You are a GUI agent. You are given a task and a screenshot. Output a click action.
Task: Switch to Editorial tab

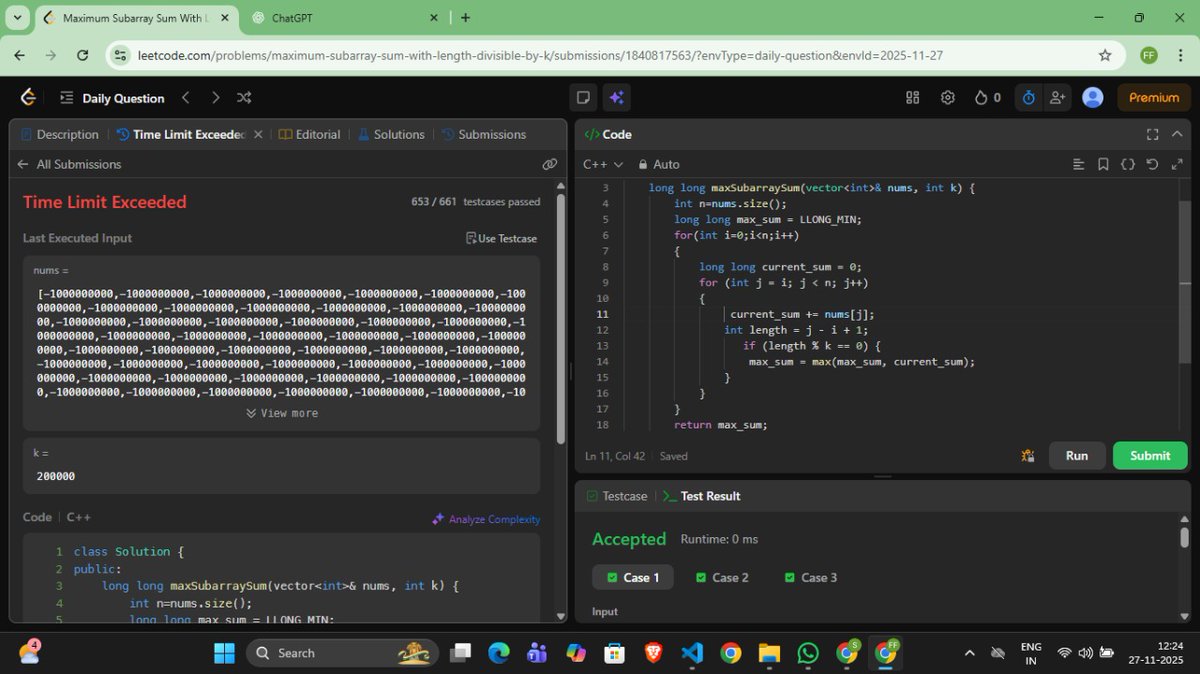[309, 134]
